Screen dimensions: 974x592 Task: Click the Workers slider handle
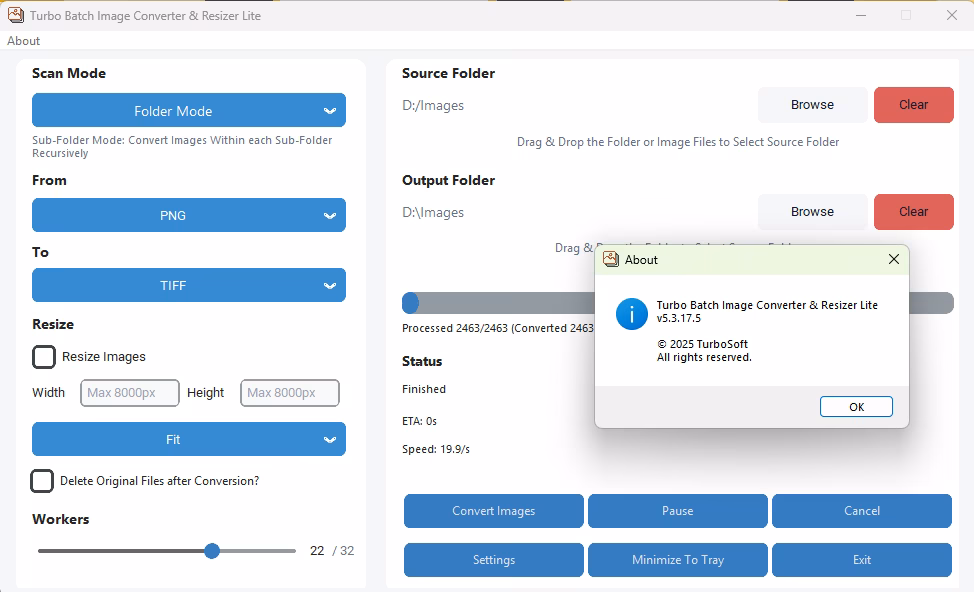[212, 551]
